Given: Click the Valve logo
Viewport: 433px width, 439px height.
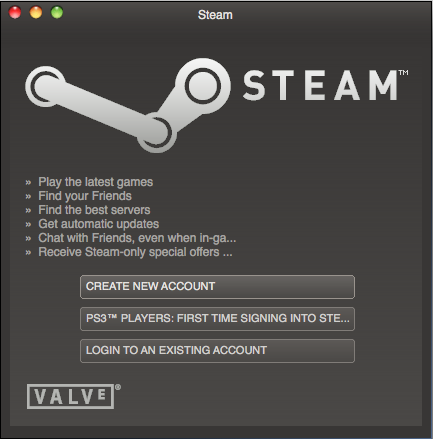Looking at the screenshot, I should (x=70, y=396).
